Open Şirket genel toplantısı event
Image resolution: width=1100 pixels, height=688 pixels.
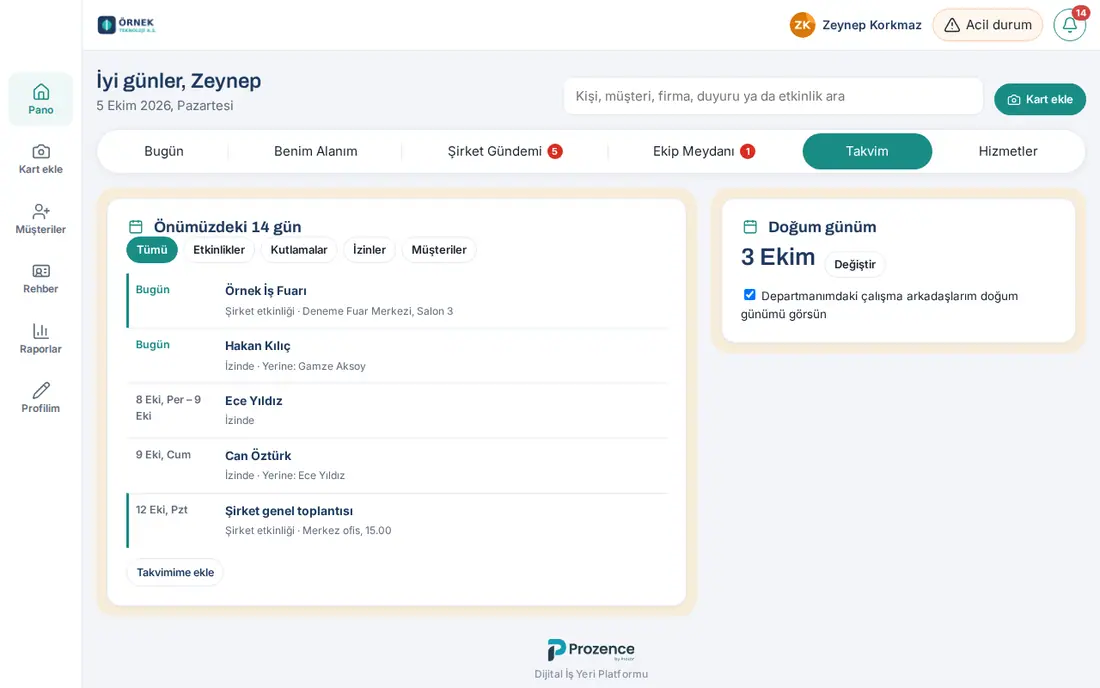[397, 520]
